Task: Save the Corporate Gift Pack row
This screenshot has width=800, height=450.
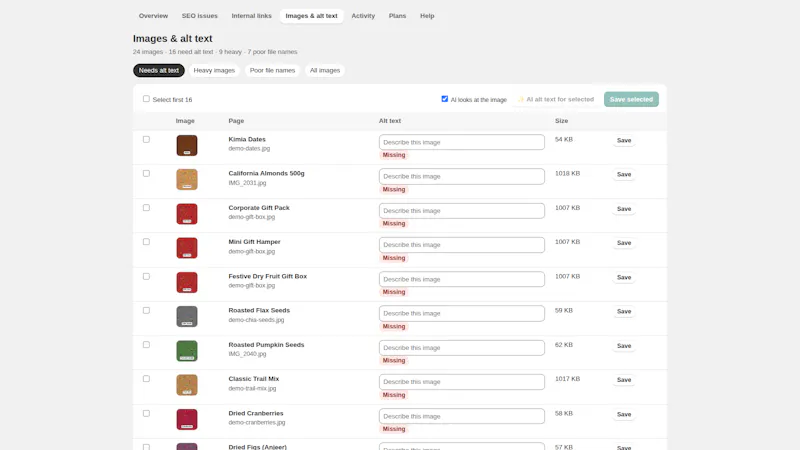Action: click(x=624, y=209)
